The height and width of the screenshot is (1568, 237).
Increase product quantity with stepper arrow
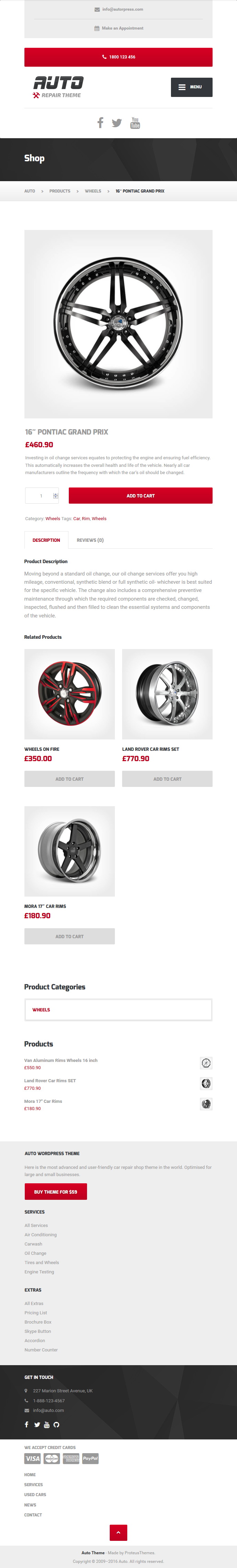tap(55, 493)
